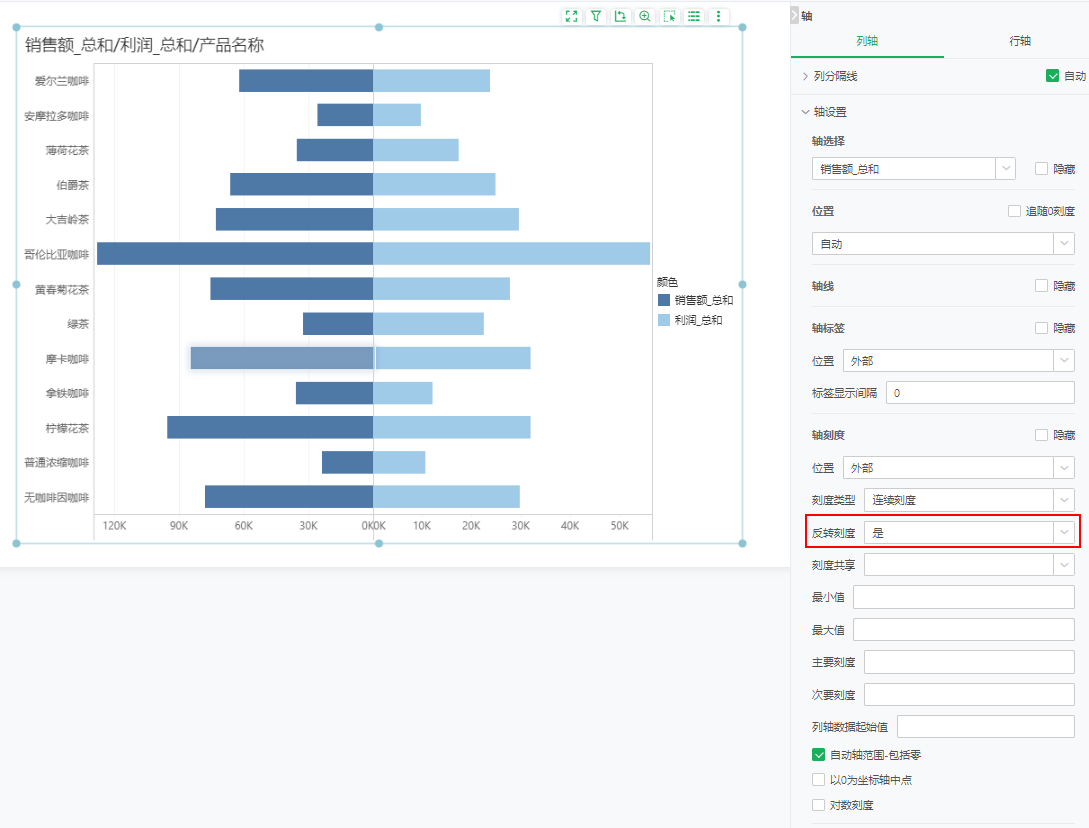Screen dimensions: 1089x828
Task: Click the list view icon in chart toolbar
Action: click(x=694, y=16)
